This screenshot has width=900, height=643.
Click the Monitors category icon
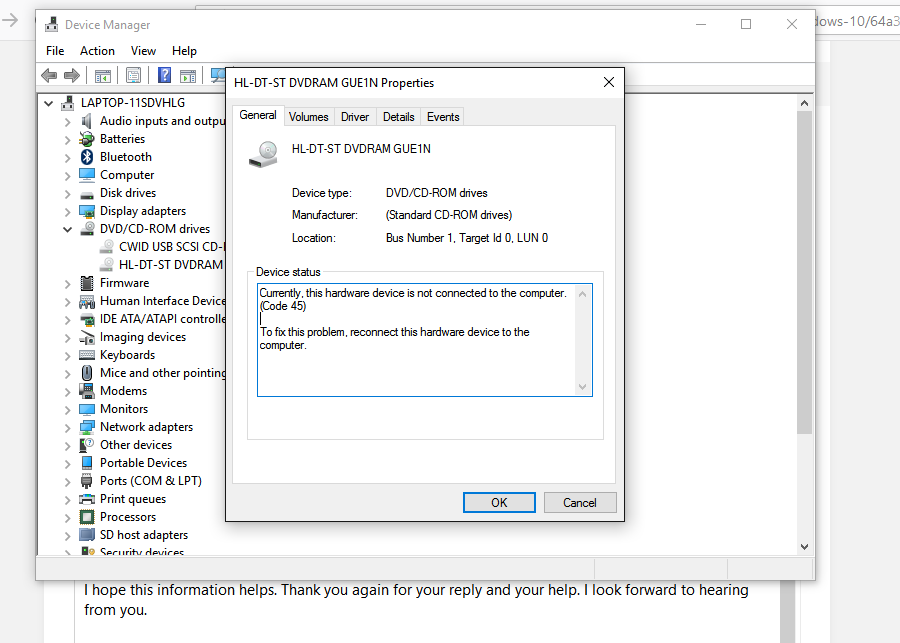coord(87,409)
